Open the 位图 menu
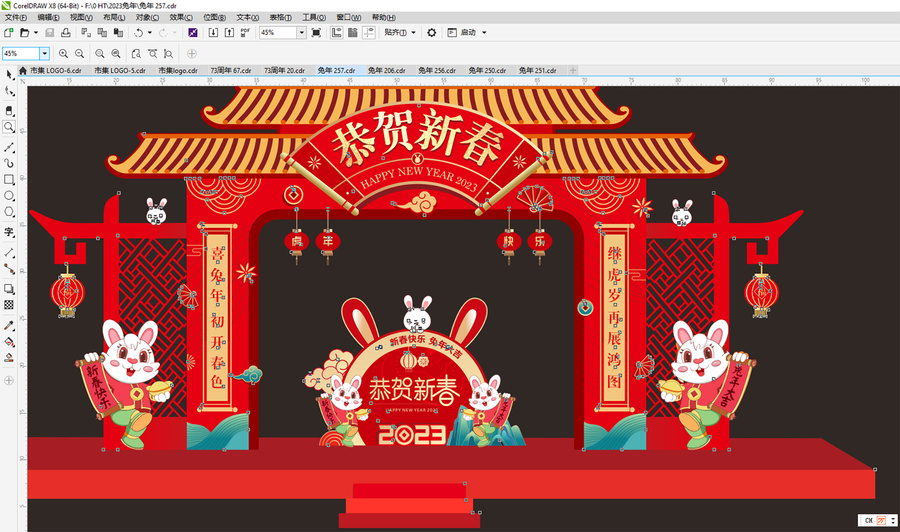The image size is (900, 532). click(214, 17)
